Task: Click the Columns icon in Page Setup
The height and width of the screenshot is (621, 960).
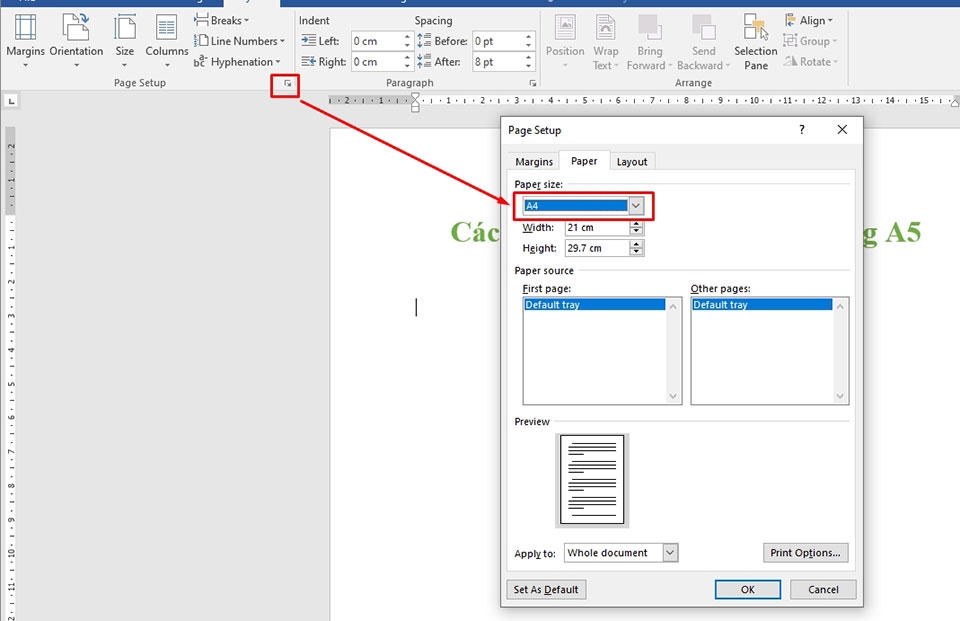Action: (x=166, y=40)
